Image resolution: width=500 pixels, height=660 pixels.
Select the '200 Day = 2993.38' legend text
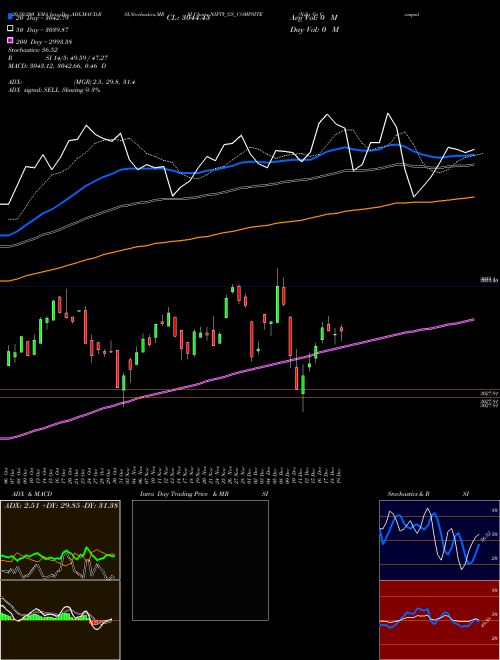(44, 42)
